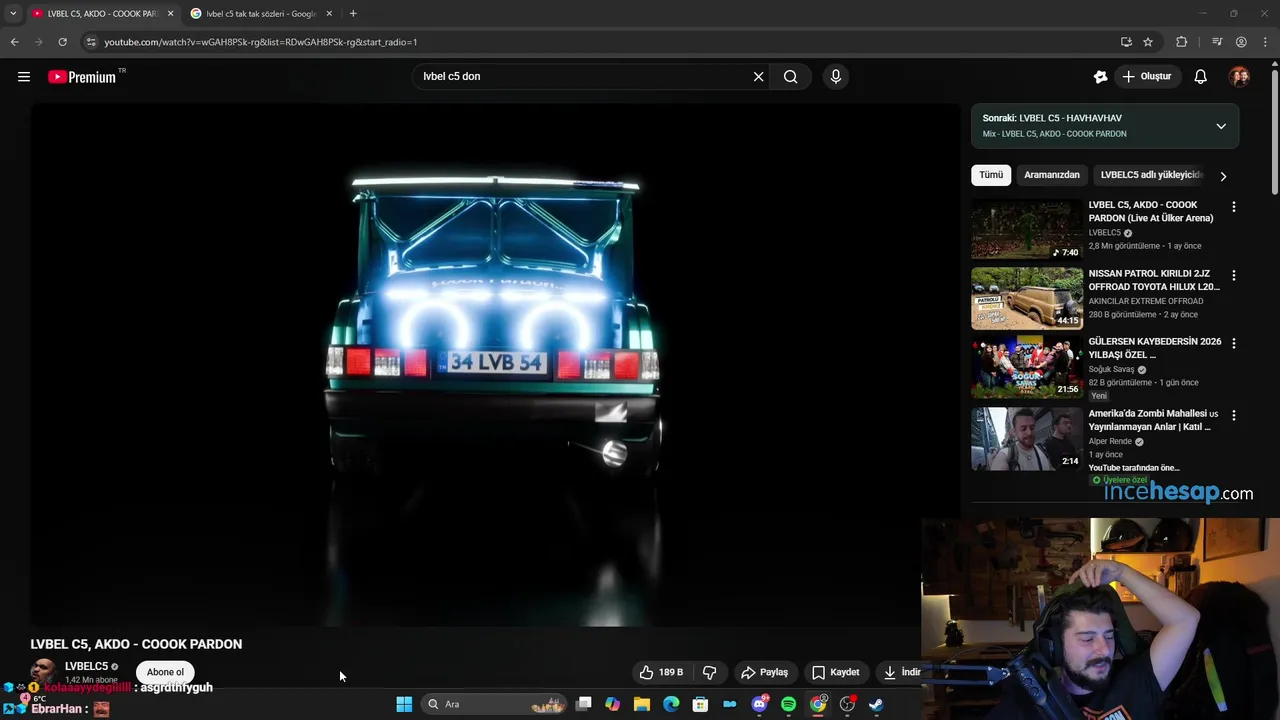Open AKINCILAR EXTREME OFFROAD channel
The image size is (1280, 720).
(1146, 301)
